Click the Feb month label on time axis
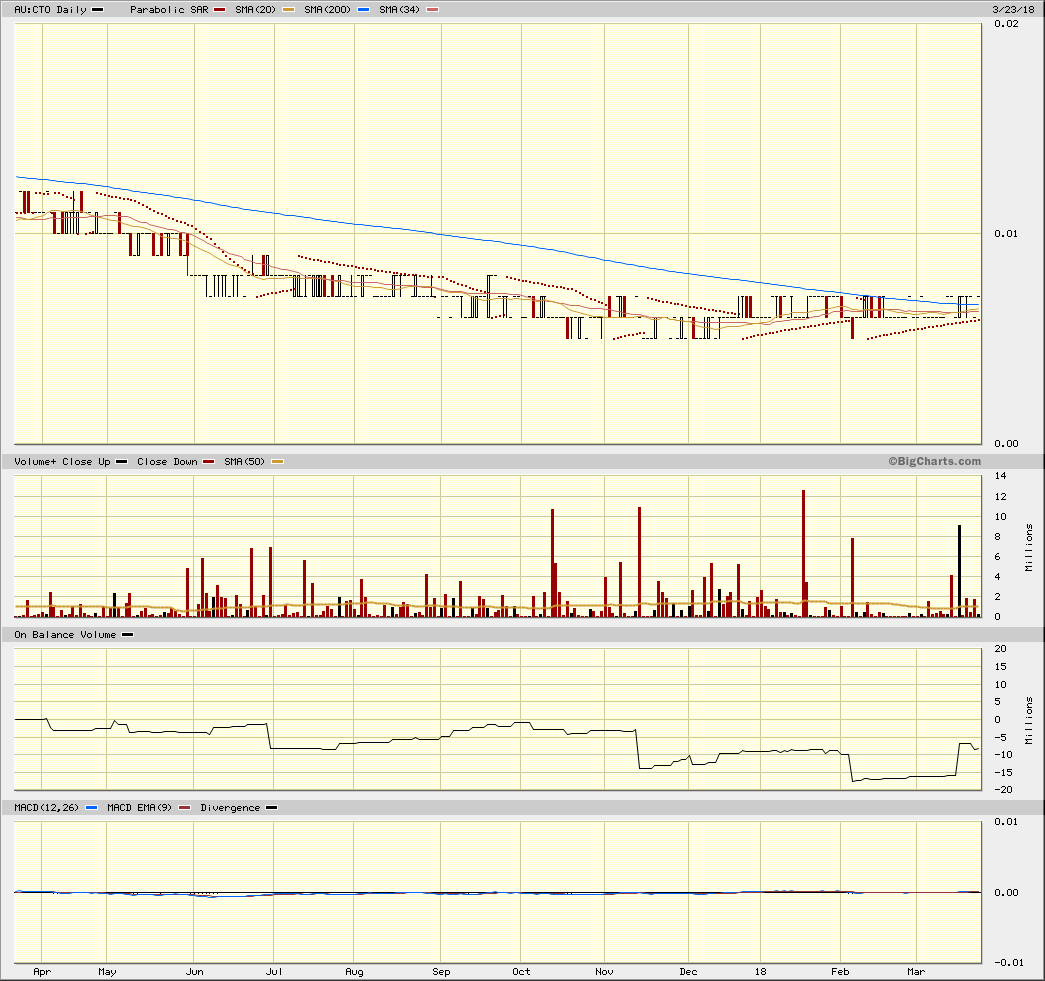Viewport: 1045px width, 981px height. tap(840, 972)
